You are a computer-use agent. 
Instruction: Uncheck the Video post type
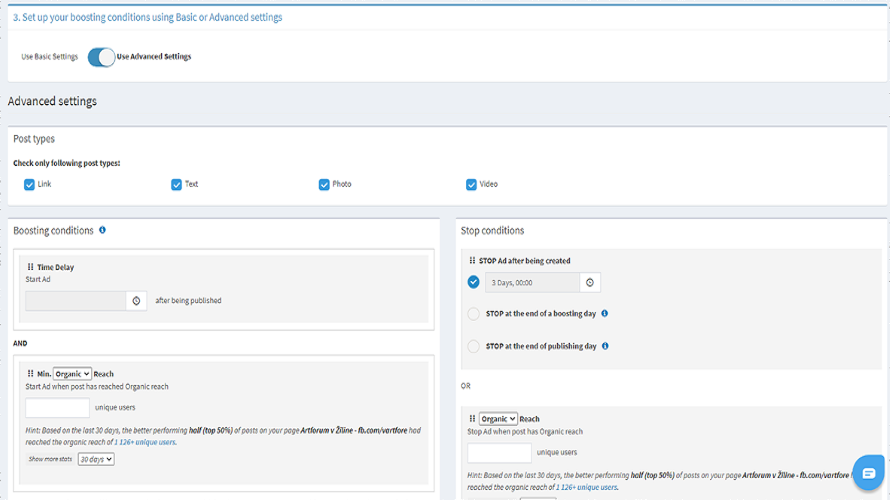(x=471, y=184)
